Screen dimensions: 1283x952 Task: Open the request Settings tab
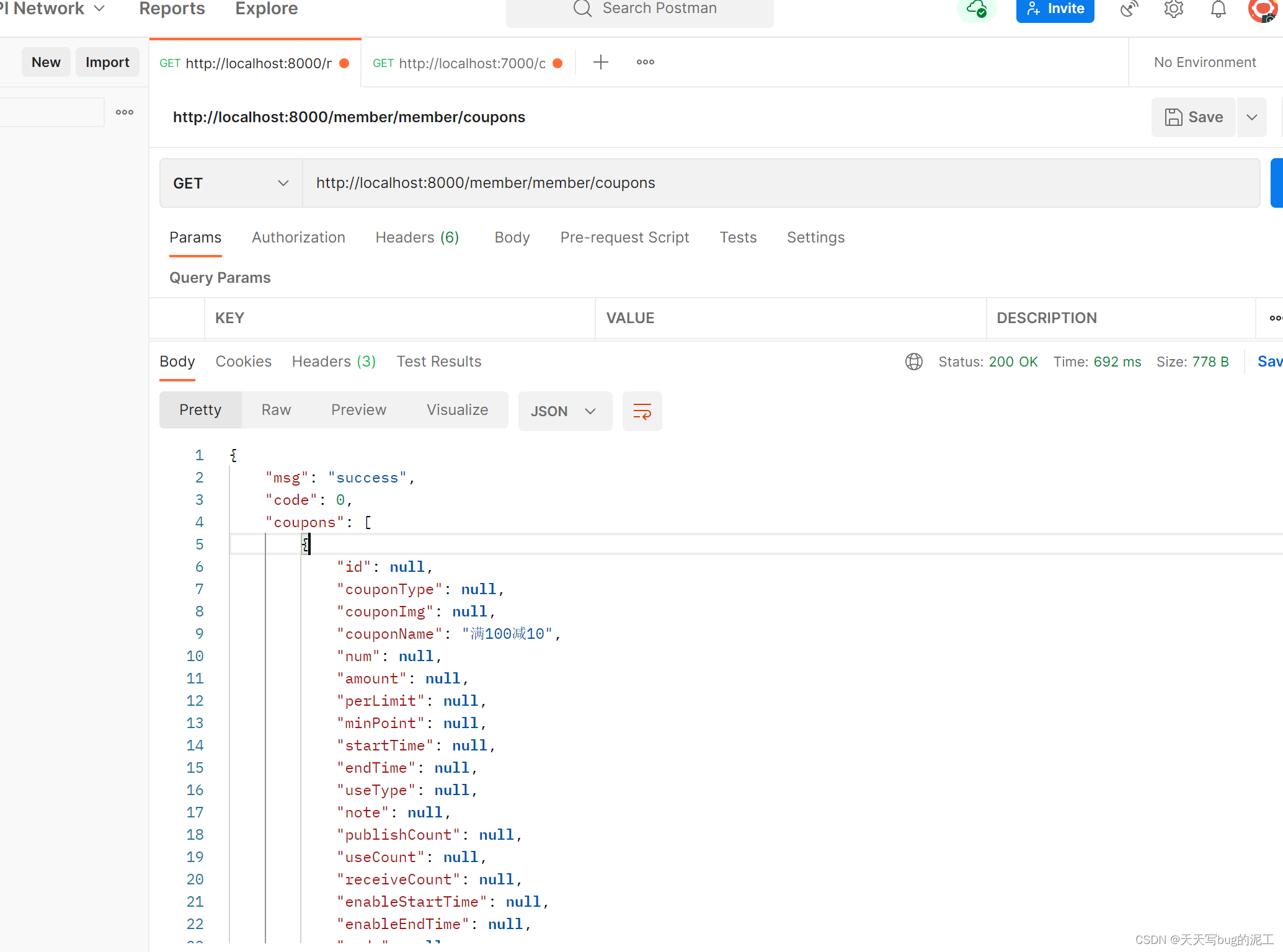tap(815, 238)
